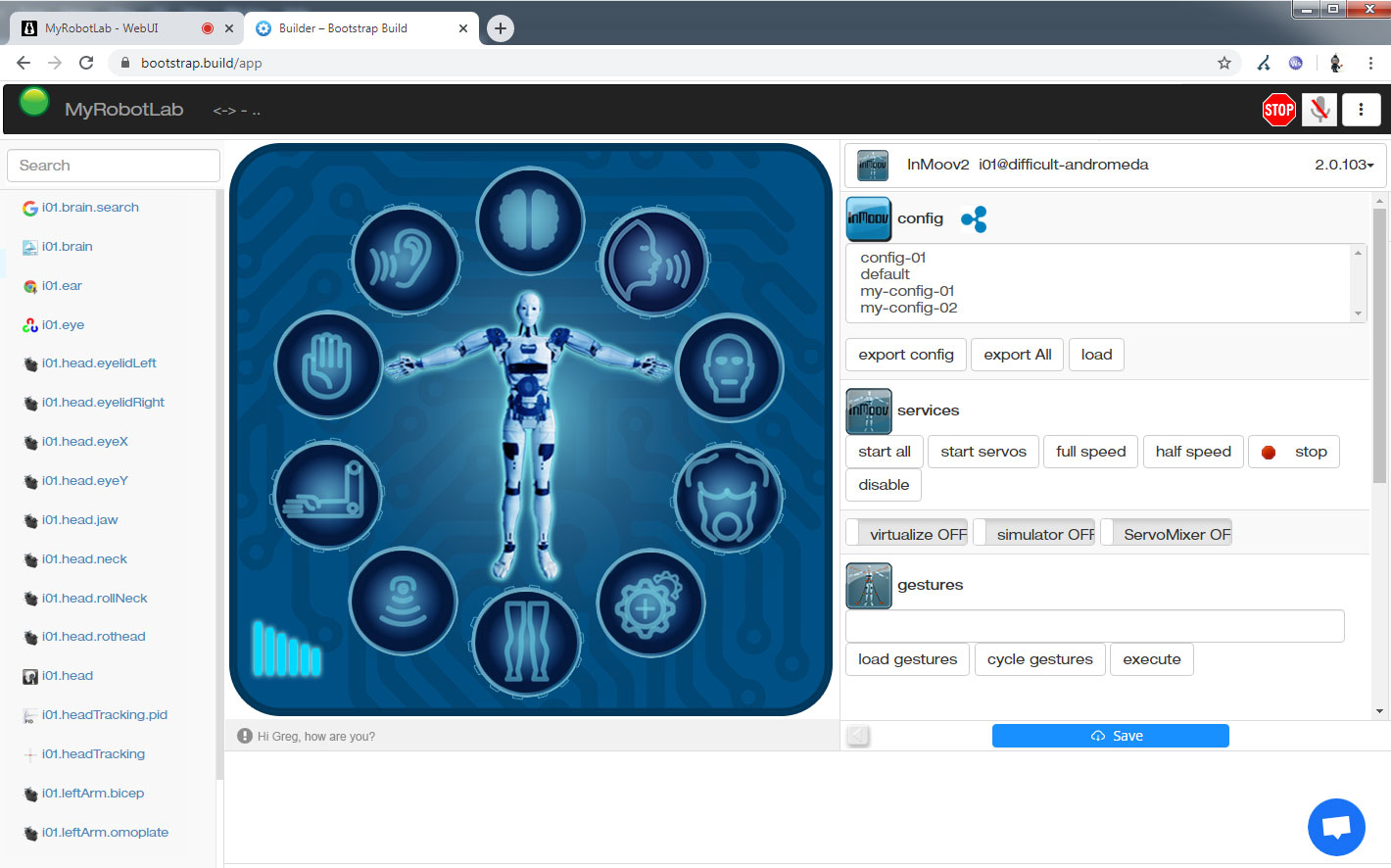Toggle simulator OFF switch
Viewport: 1391px width, 868px height.
tap(1034, 534)
